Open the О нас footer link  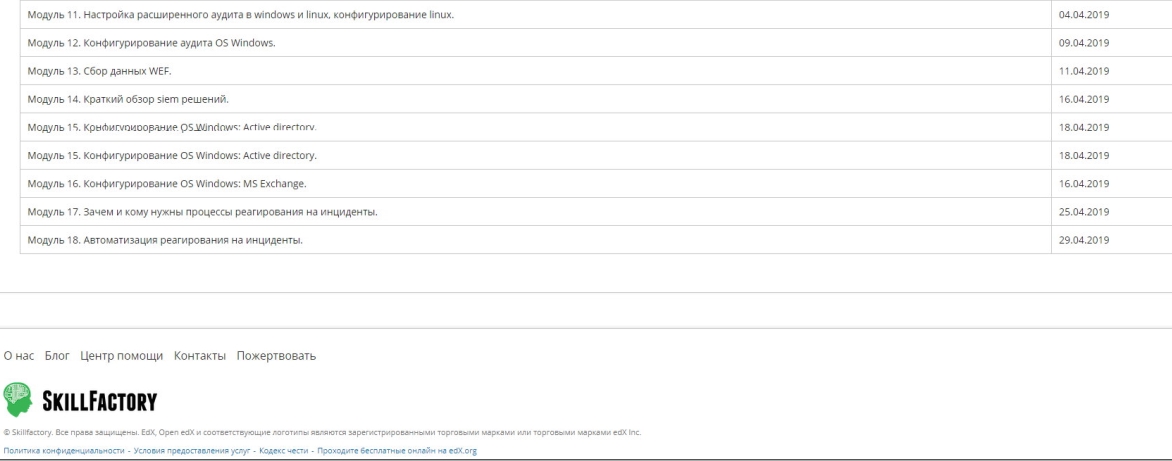point(19,356)
